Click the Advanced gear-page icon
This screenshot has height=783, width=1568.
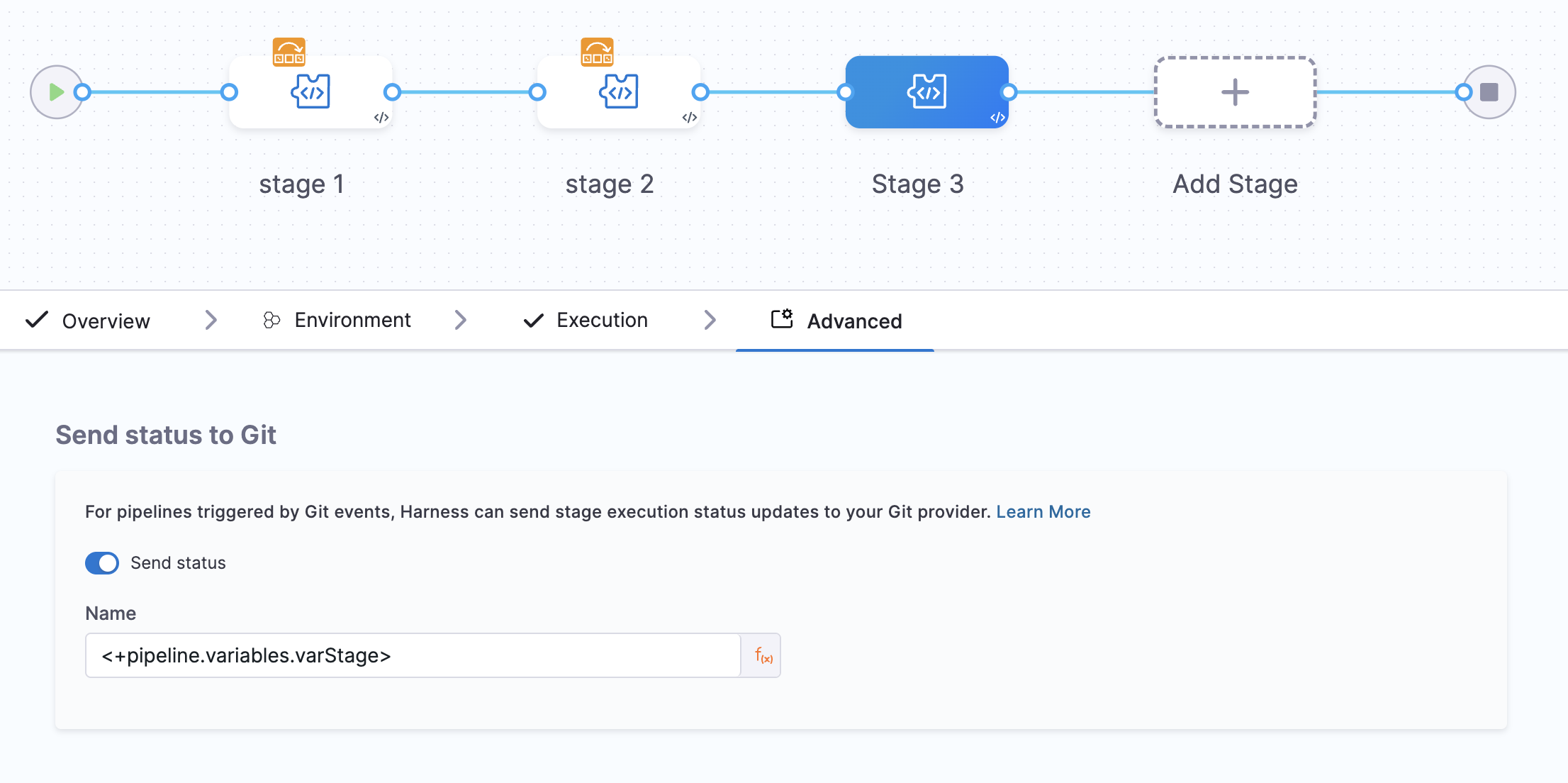click(x=782, y=320)
